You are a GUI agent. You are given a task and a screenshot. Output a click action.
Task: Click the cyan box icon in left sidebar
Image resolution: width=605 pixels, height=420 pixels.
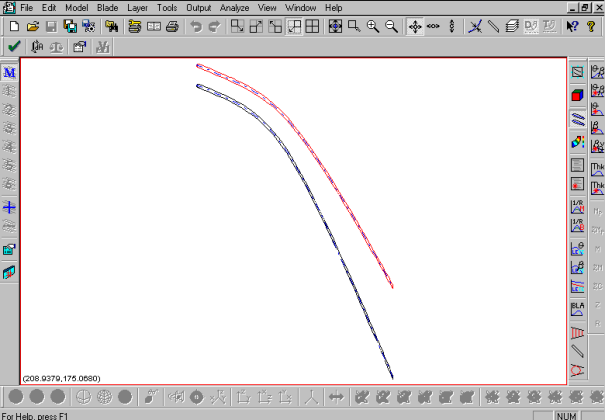9,250
